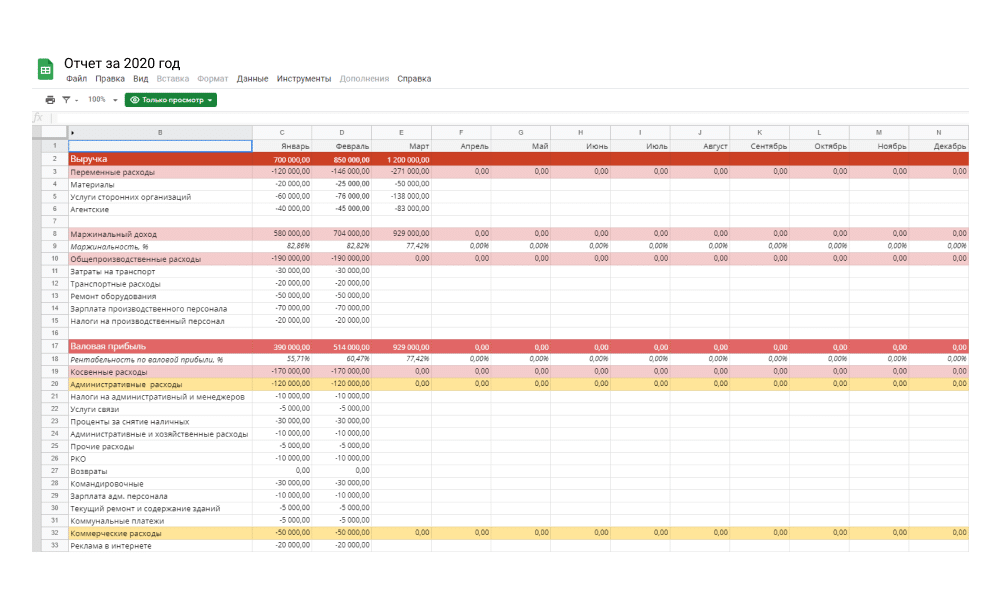Select the Переменные расходы cell
1000x600 pixels.
click(x=160, y=172)
